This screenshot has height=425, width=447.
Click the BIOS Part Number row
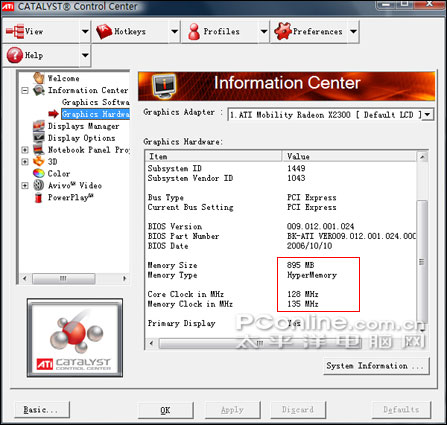(282, 236)
